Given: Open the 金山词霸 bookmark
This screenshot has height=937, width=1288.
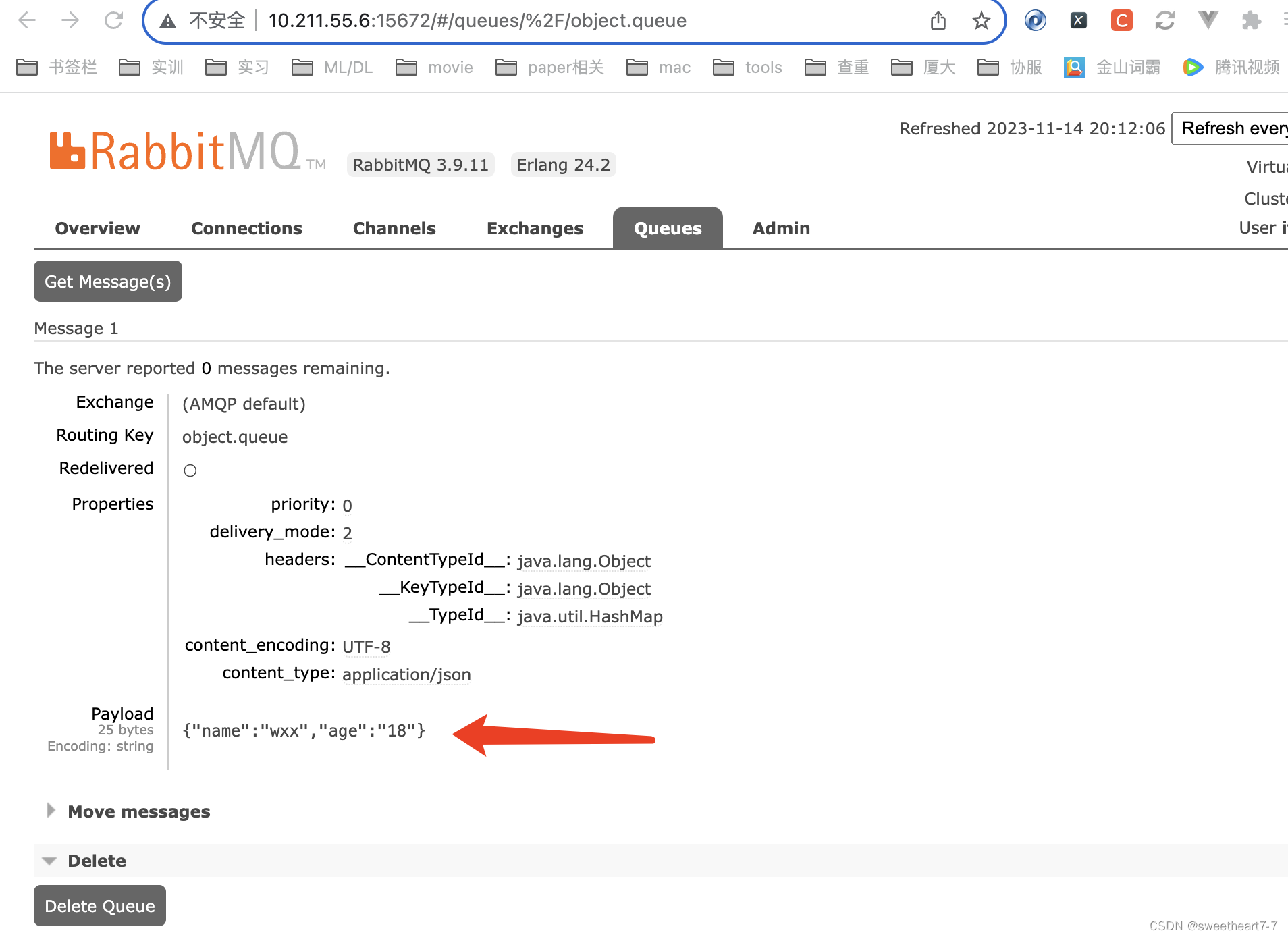Looking at the screenshot, I should [x=1112, y=68].
